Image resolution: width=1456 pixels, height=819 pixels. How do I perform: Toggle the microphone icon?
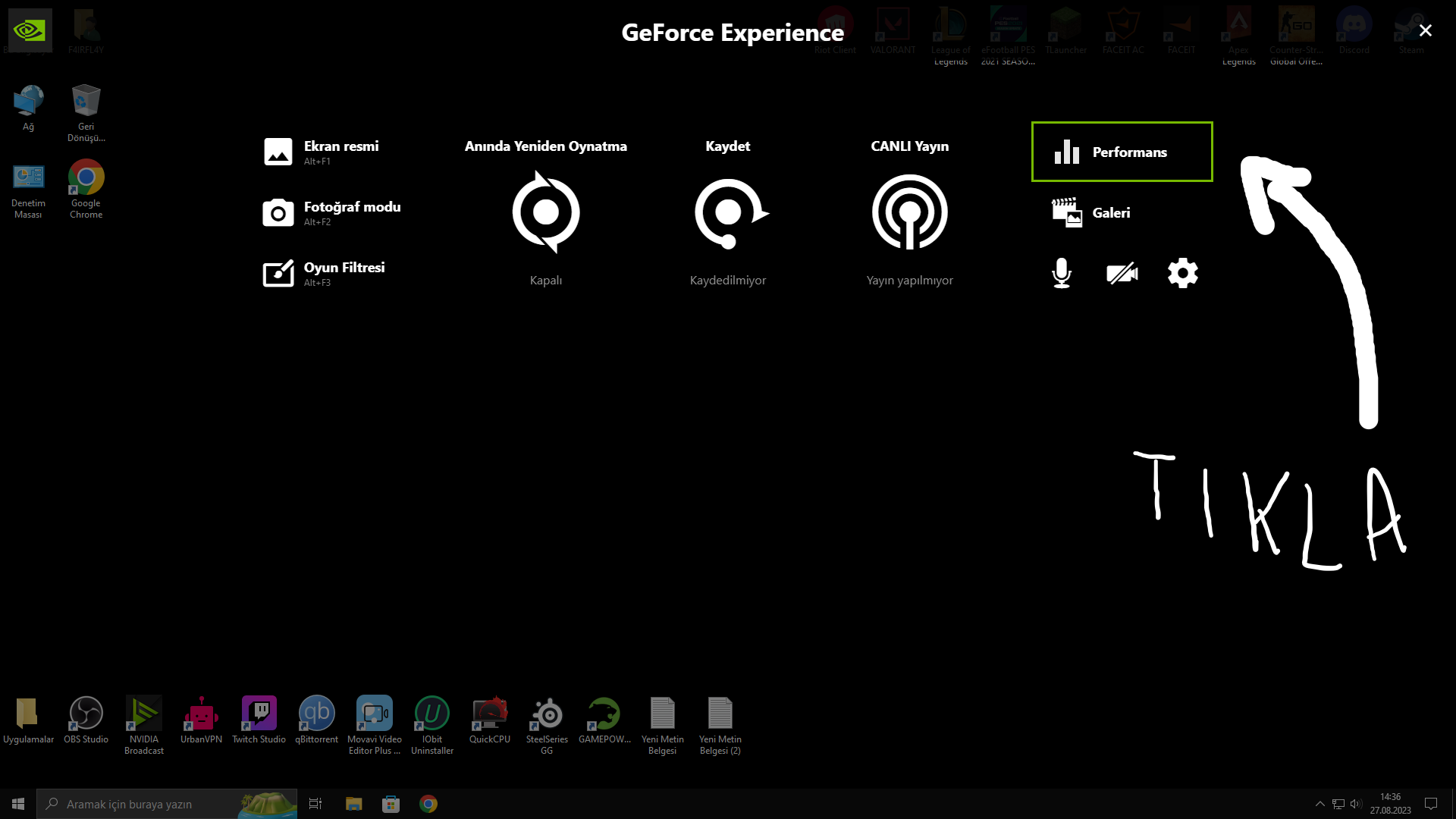(1062, 273)
